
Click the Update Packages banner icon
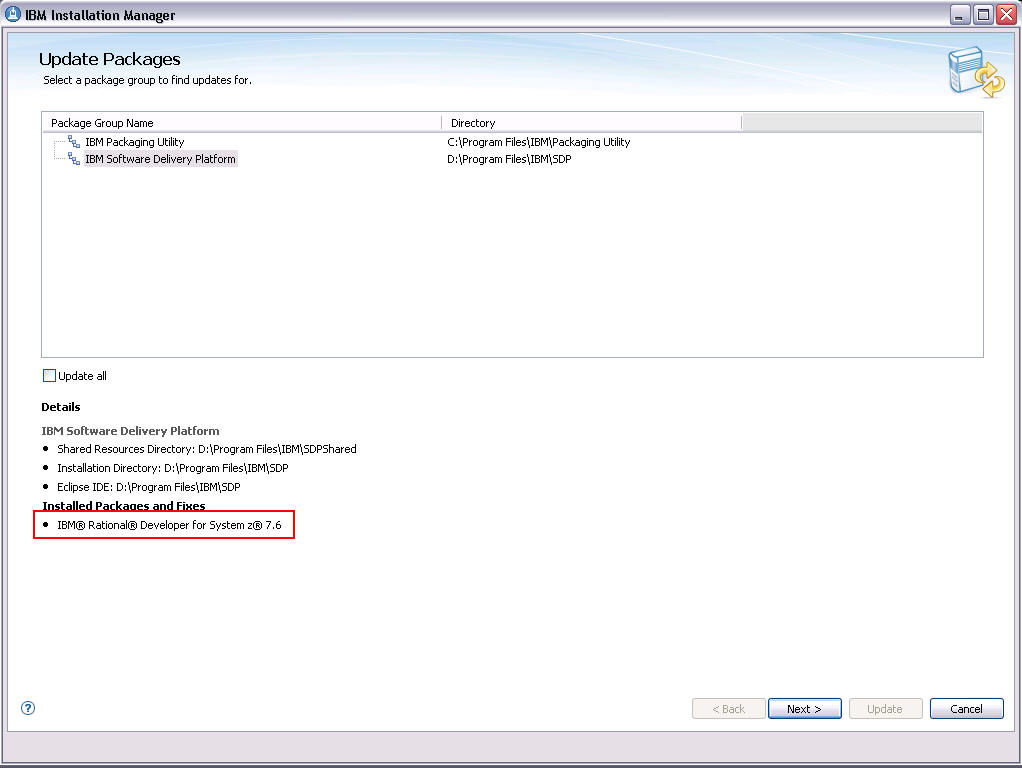tap(976, 72)
